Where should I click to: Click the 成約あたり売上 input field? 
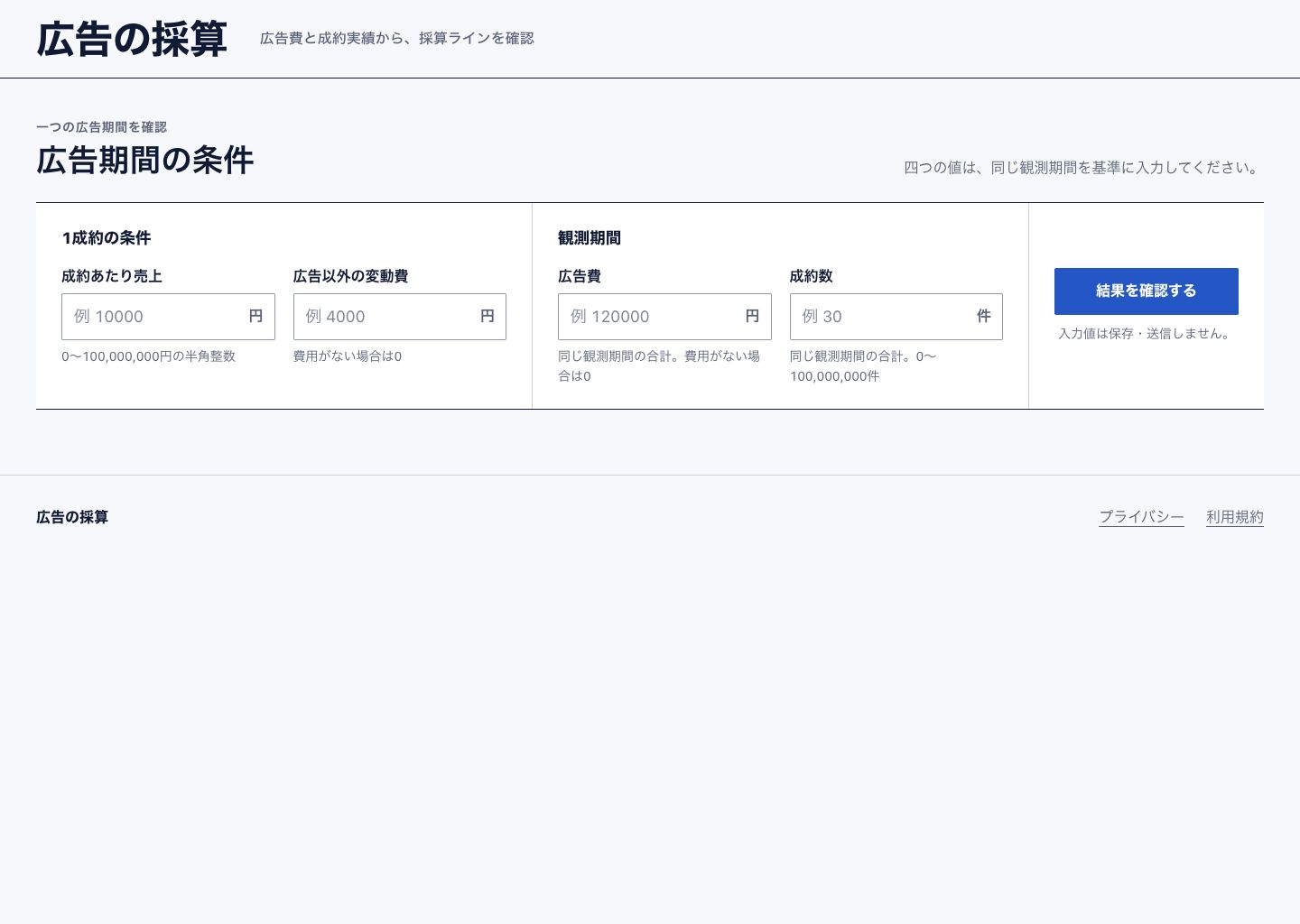pyautogui.click(x=168, y=317)
